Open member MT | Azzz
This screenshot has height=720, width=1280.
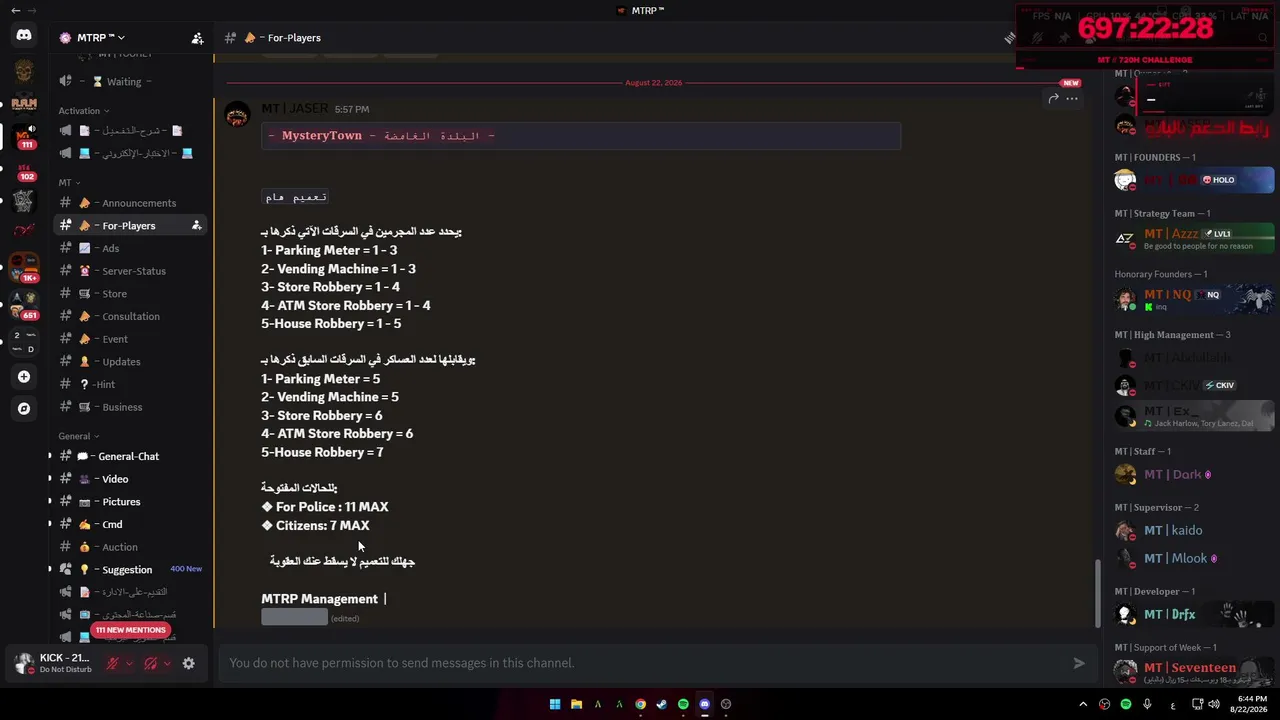[1195, 239]
